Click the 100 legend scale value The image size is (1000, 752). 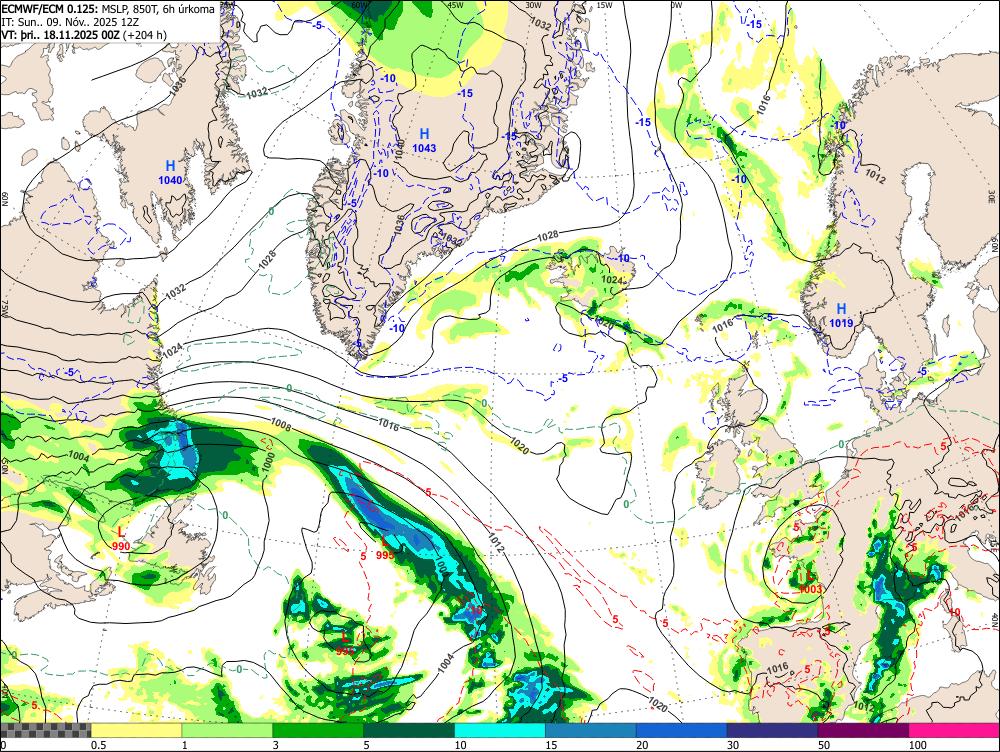(917, 745)
